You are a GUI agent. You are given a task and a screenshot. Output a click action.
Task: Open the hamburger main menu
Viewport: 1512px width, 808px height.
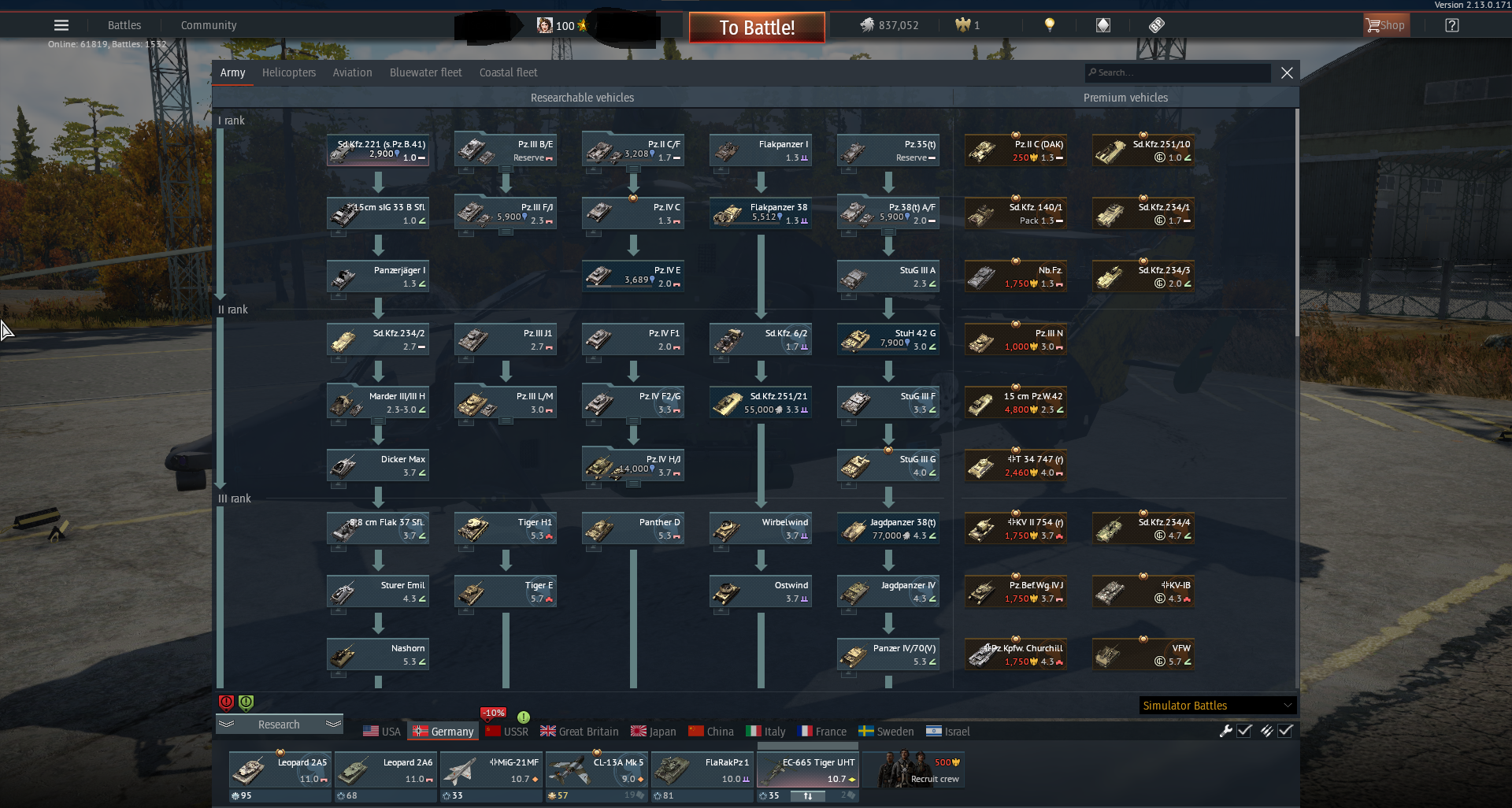[61, 25]
